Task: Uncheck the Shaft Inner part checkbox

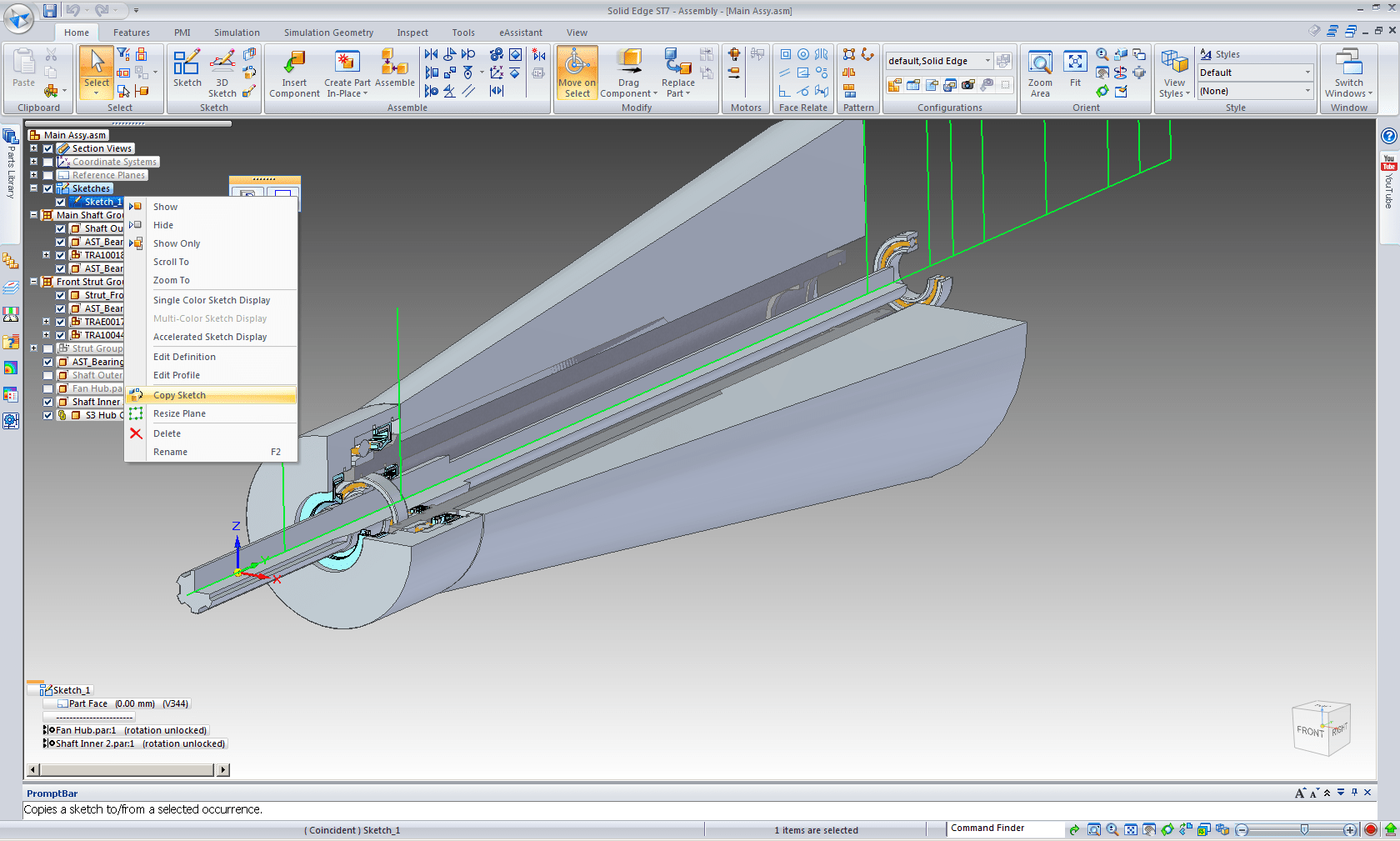Action: pos(48,403)
